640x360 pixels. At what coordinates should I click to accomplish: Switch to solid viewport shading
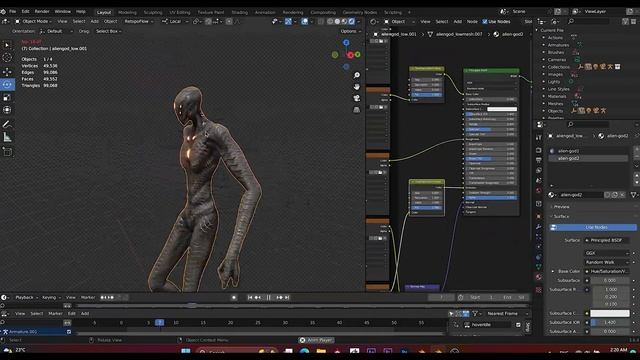pos(337,21)
